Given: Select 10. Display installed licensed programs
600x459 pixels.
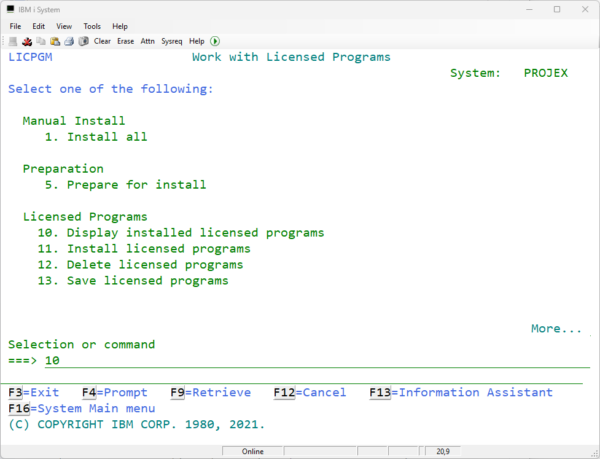Looking at the screenshot, I should [x=181, y=233].
